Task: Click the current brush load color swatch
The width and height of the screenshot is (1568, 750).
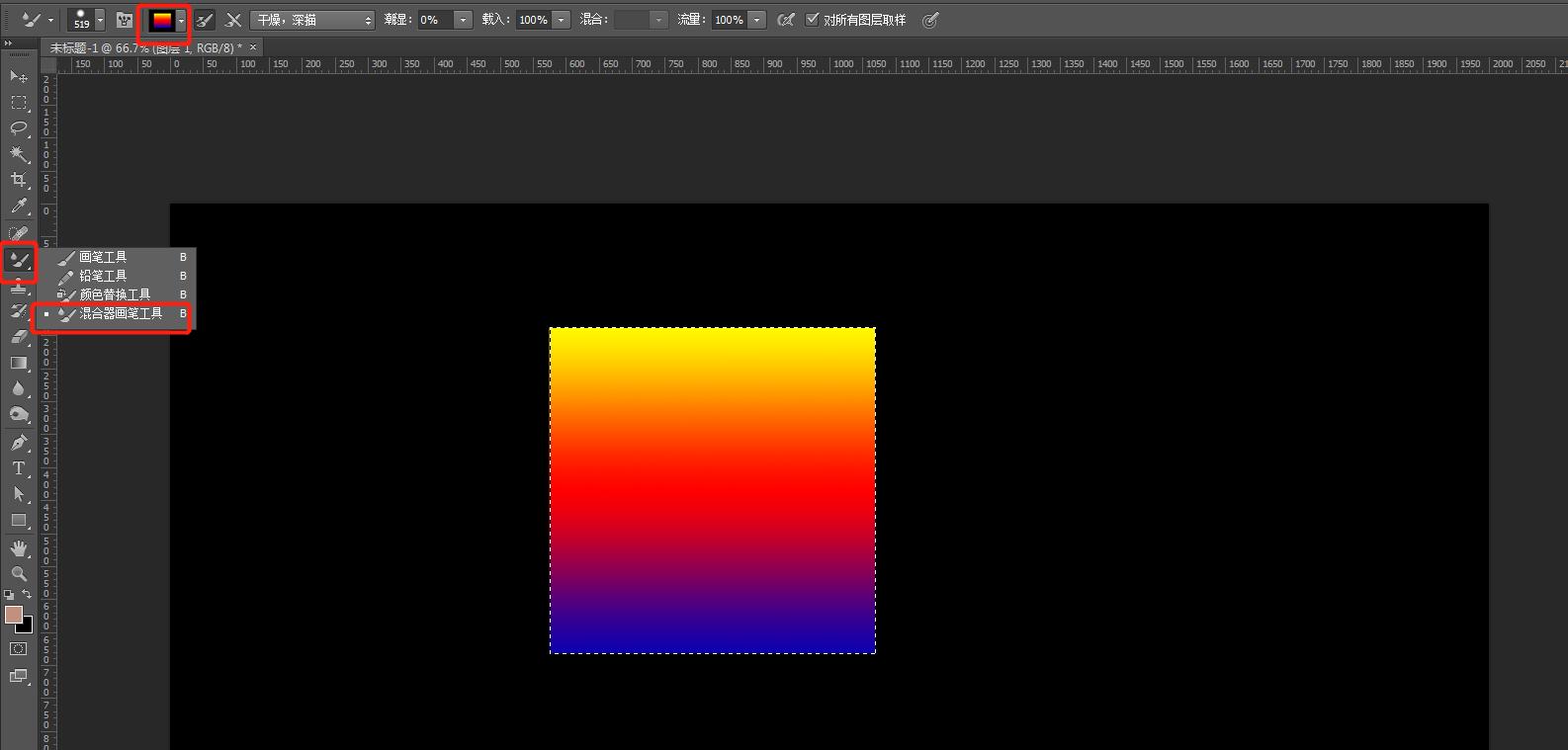Action: (161, 20)
